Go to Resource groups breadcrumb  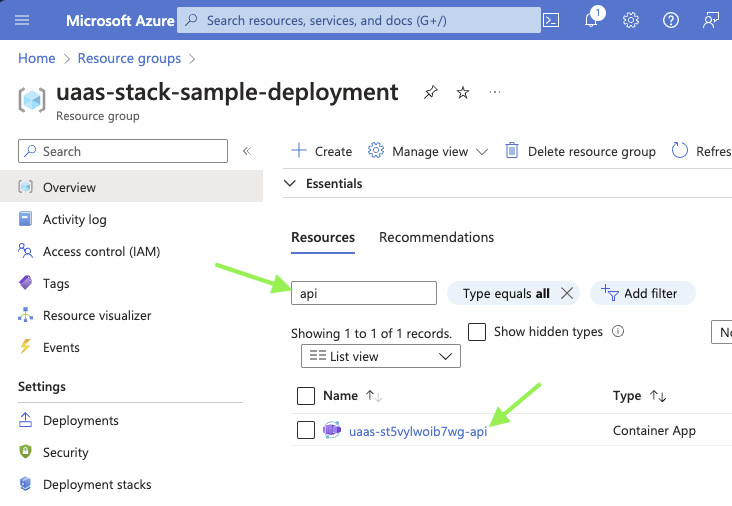point(129,58)
